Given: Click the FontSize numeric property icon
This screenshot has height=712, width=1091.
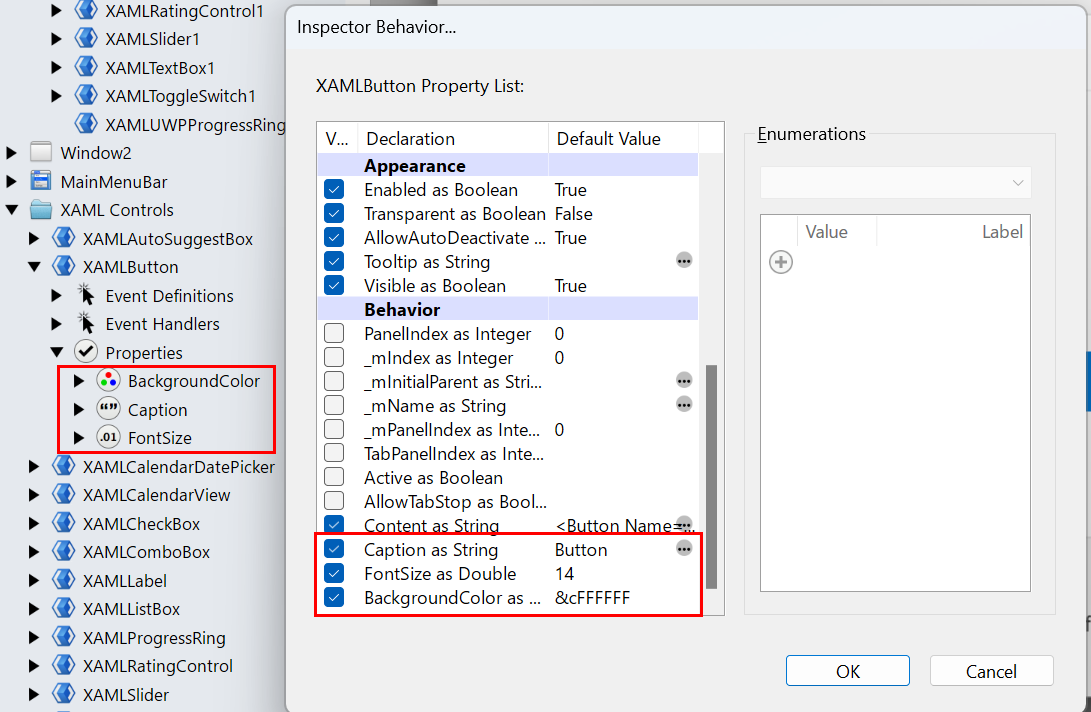Looking at the screenshot, I should 110,437.
